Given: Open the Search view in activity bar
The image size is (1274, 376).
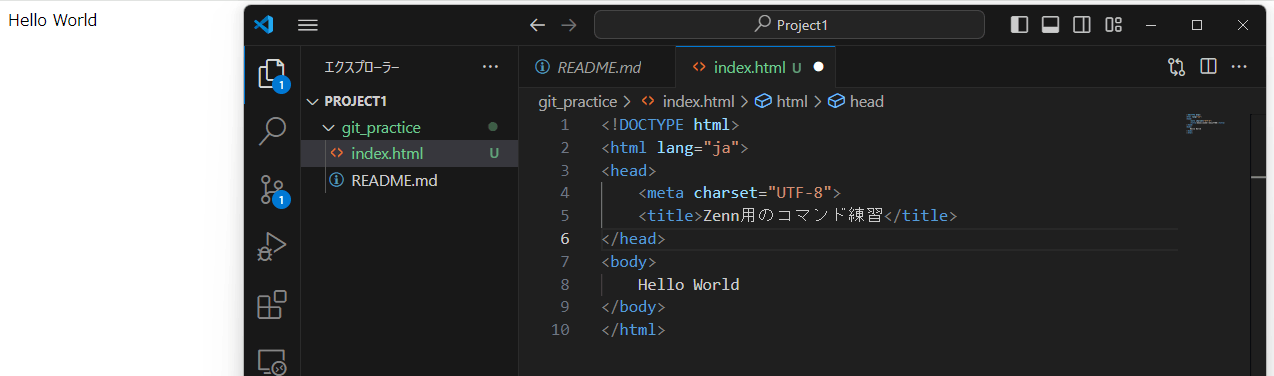Looking at the screenshot, I should (272, 131).
